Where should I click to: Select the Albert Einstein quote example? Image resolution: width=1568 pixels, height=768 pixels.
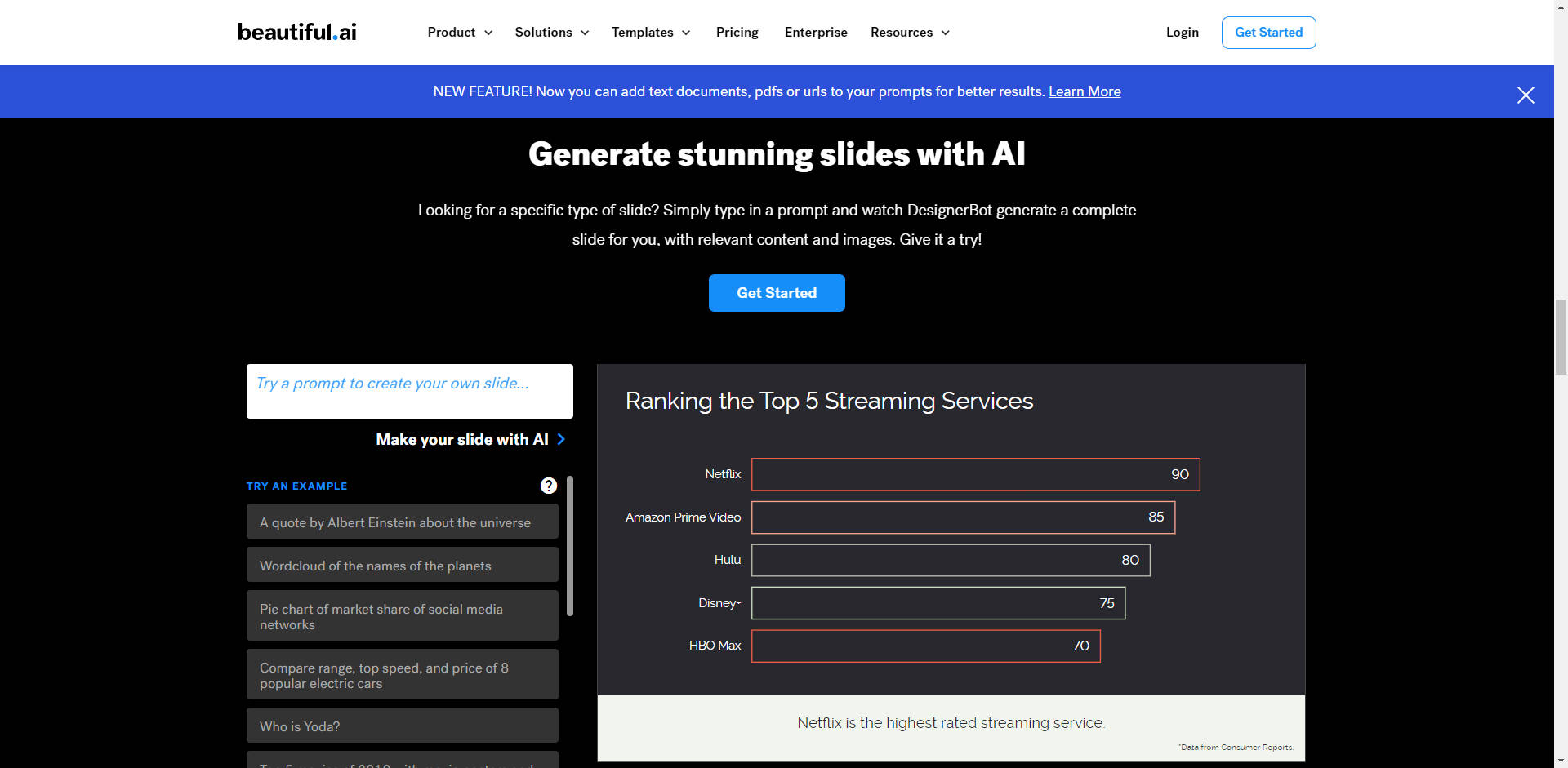click(402, 522)
